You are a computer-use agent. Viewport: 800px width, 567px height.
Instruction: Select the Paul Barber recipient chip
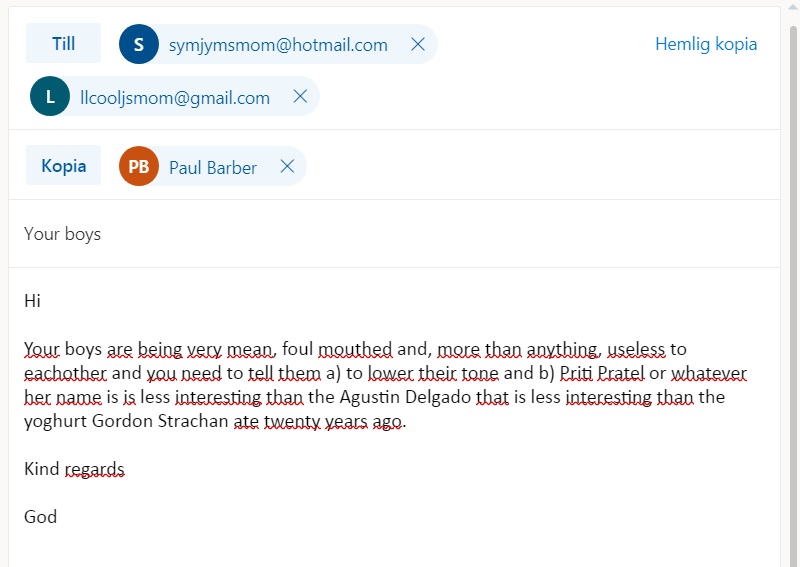coord(213,167)
